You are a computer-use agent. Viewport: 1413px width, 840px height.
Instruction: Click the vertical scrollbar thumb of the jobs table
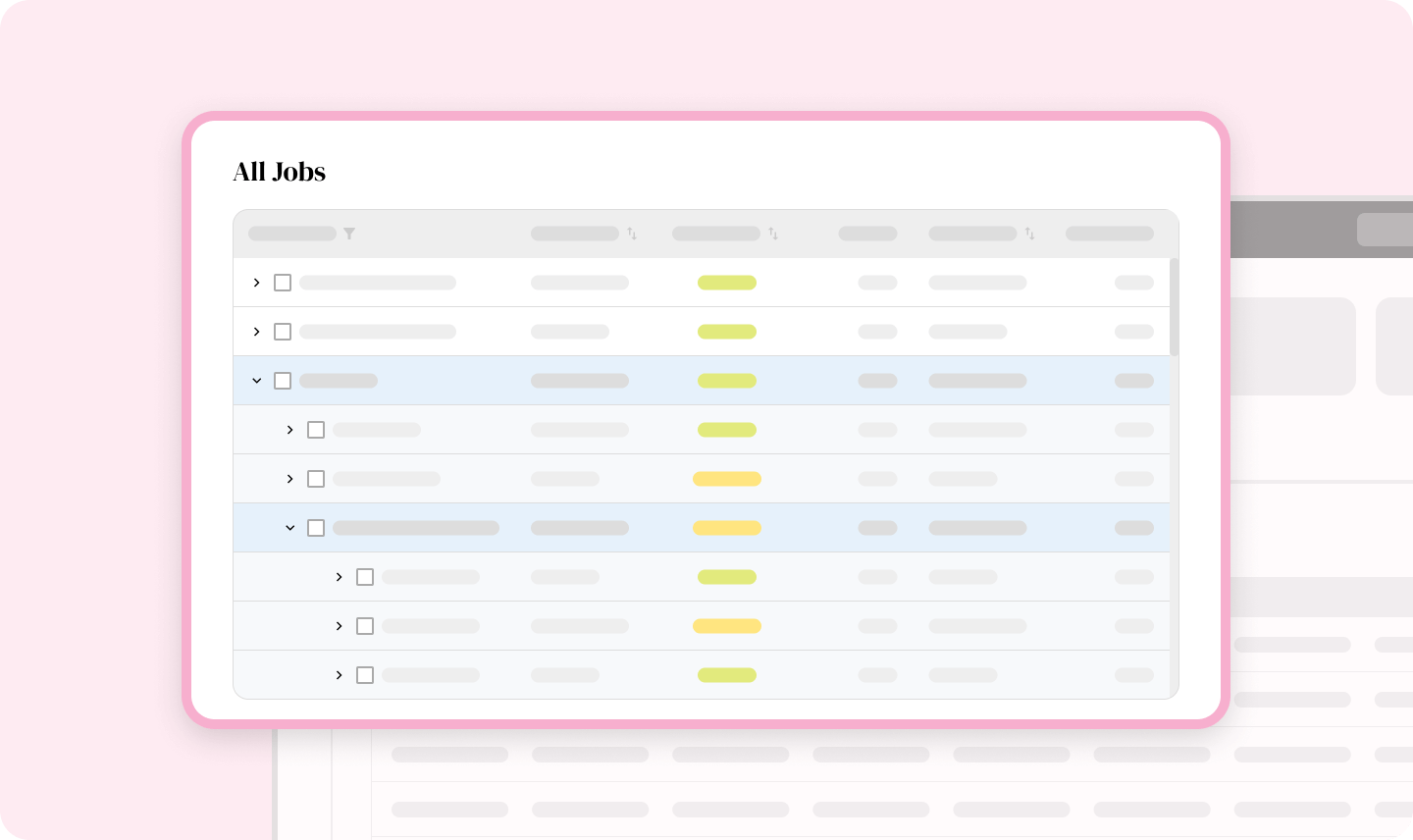1175,306
